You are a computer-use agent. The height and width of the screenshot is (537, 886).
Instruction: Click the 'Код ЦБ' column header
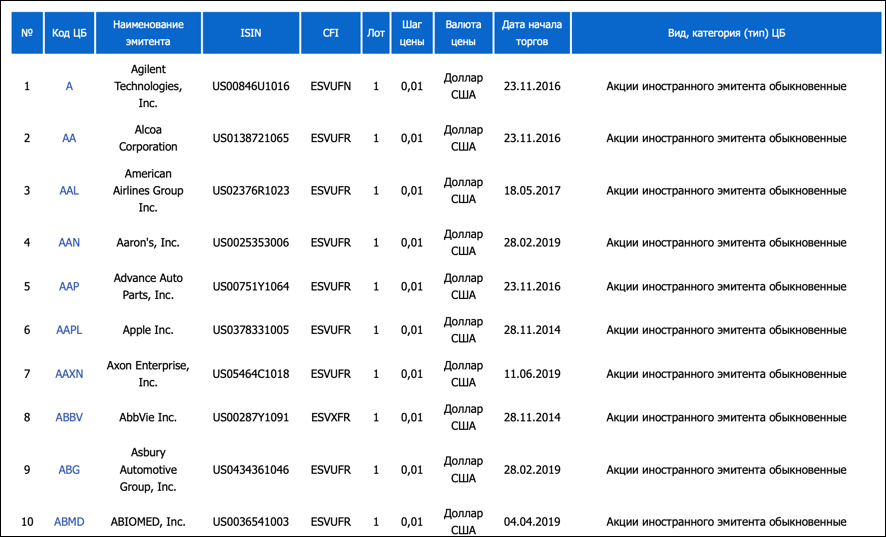pos(69,33)
